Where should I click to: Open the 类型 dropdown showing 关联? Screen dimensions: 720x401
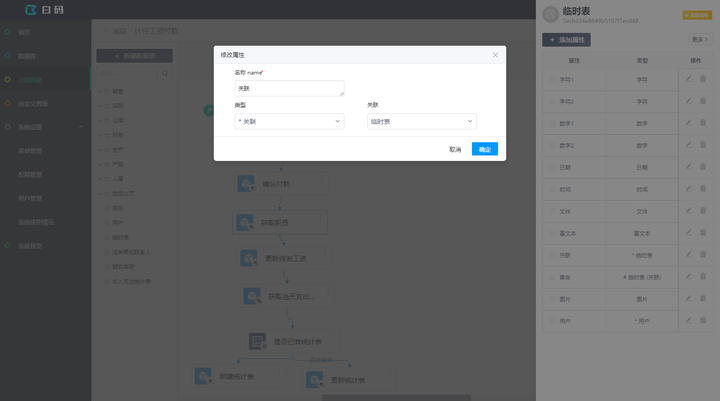pyautogui.click(x=289, y=121)
